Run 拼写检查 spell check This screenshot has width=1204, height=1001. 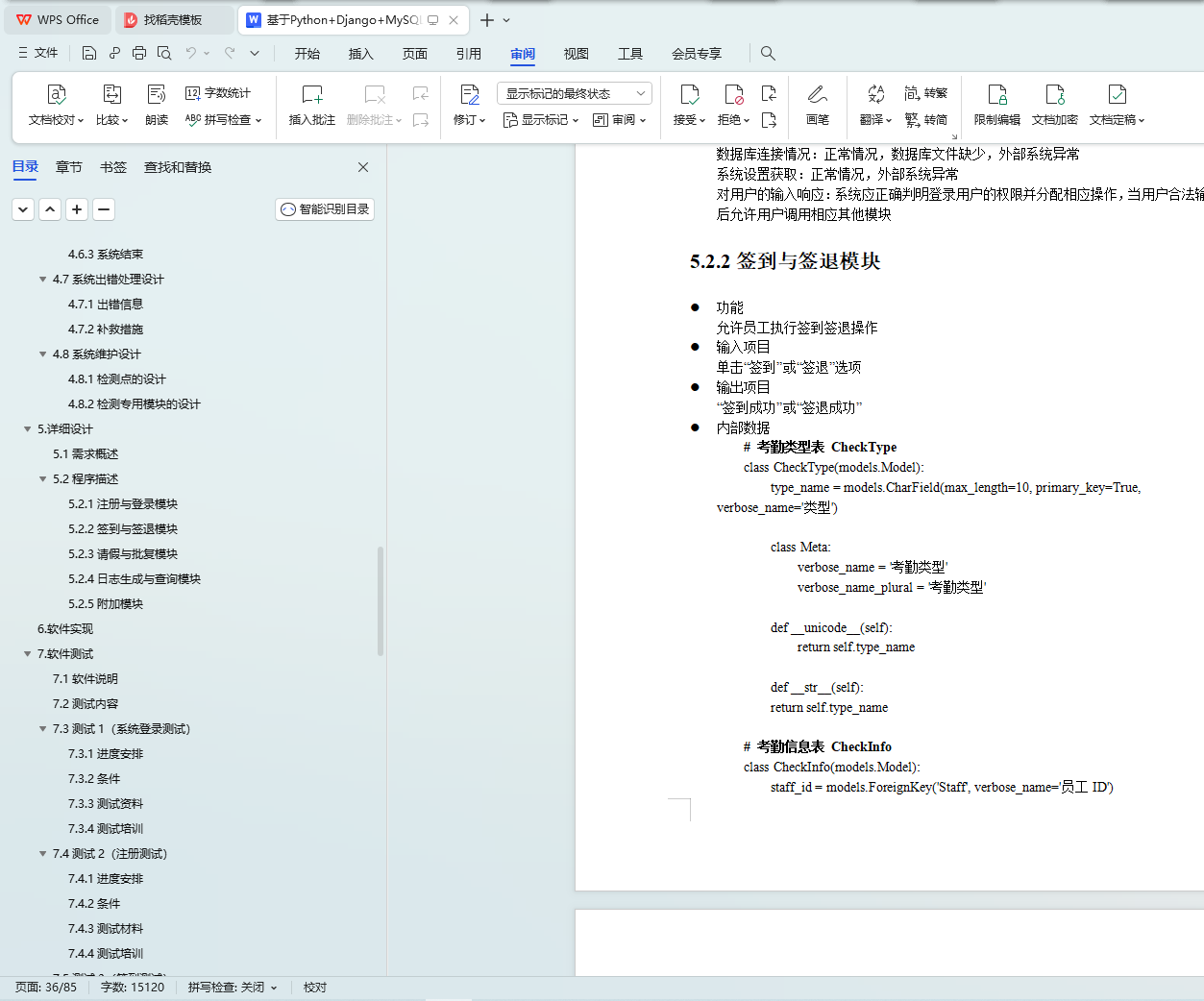(223, 120)
